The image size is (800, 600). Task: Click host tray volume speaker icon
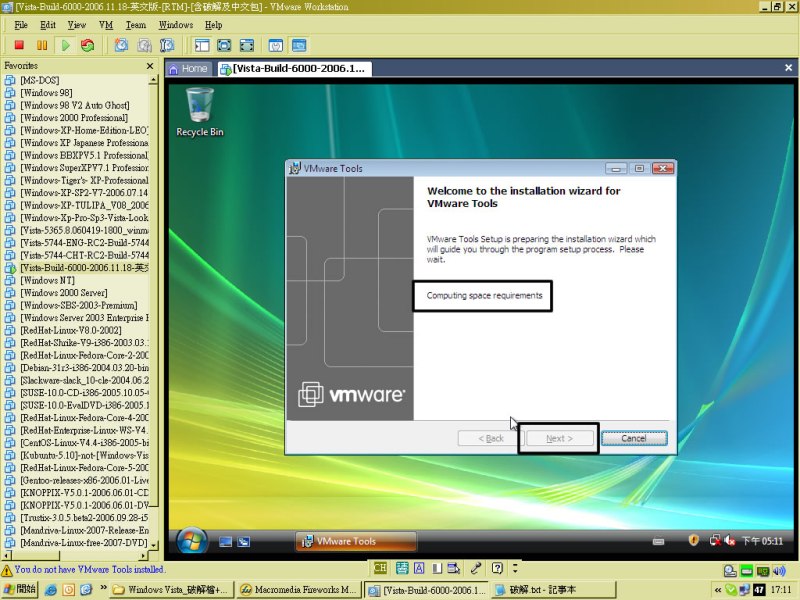tap(779, 571)
